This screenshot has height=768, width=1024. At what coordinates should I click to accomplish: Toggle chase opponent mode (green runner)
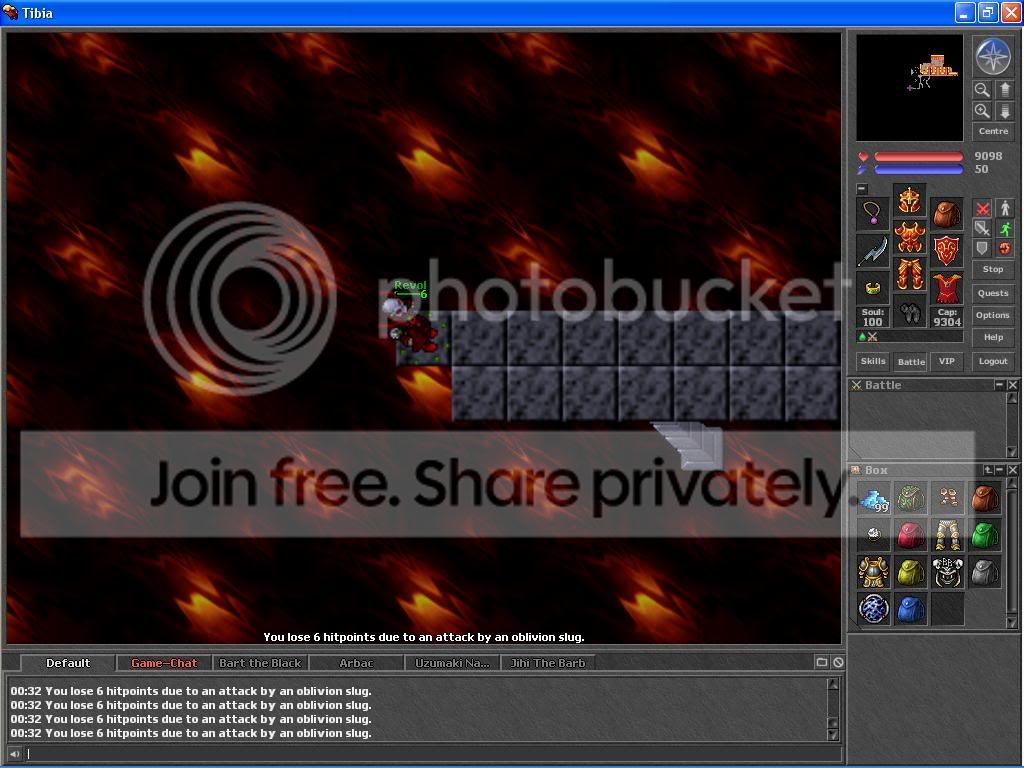click(x=1005, y=228)
